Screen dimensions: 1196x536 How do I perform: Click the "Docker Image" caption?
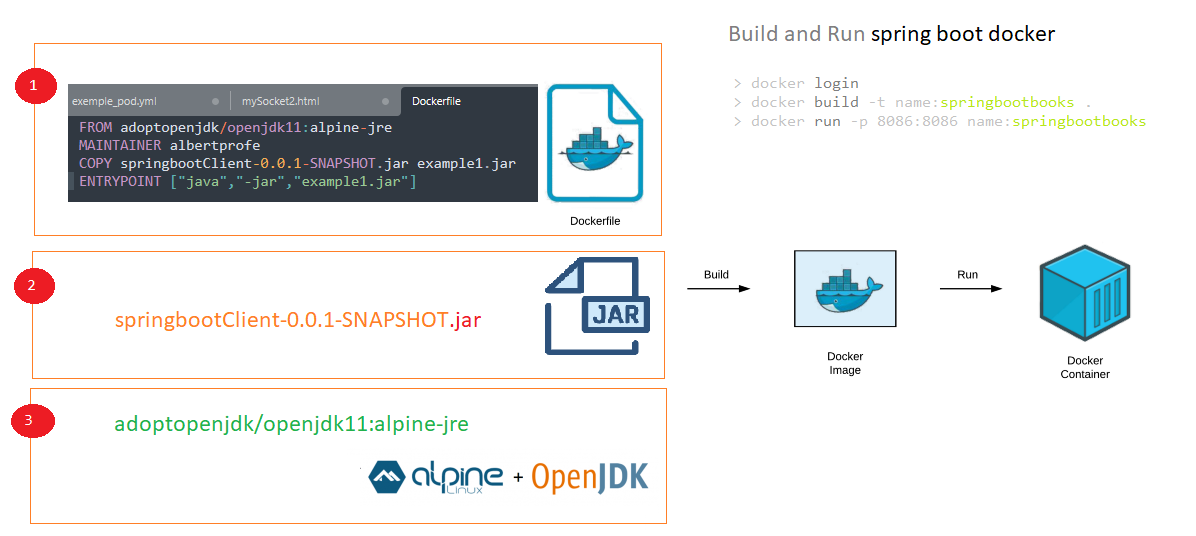click(845, 364)
